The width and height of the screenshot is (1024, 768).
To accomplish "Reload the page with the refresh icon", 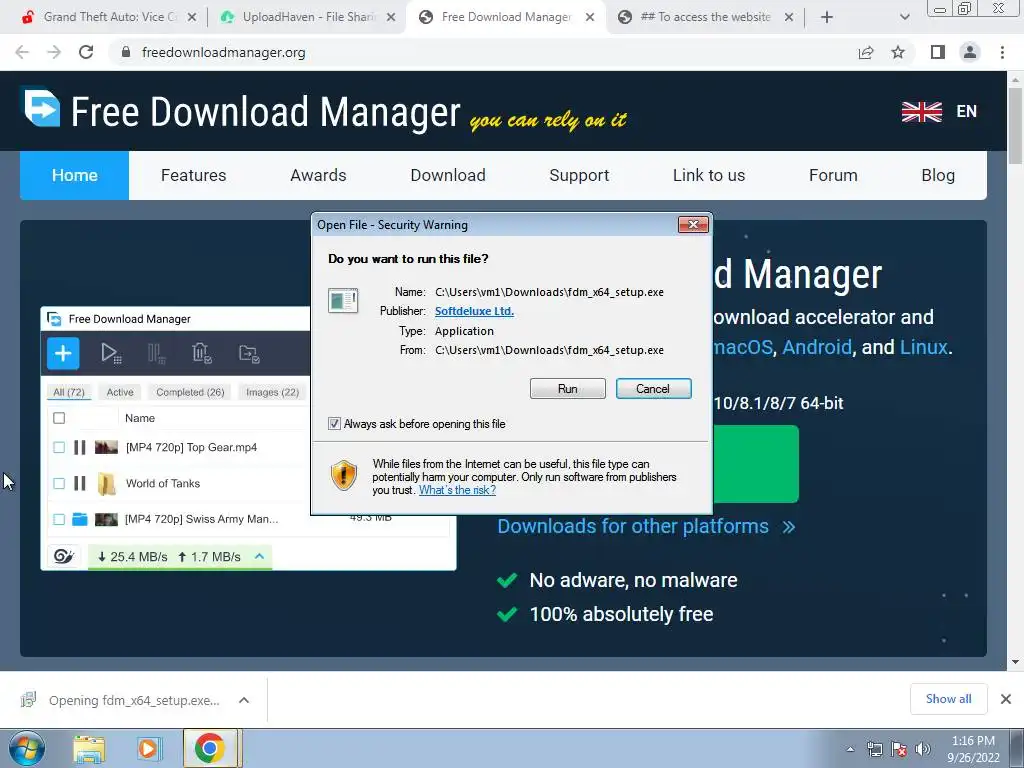I will pos(86,52).
